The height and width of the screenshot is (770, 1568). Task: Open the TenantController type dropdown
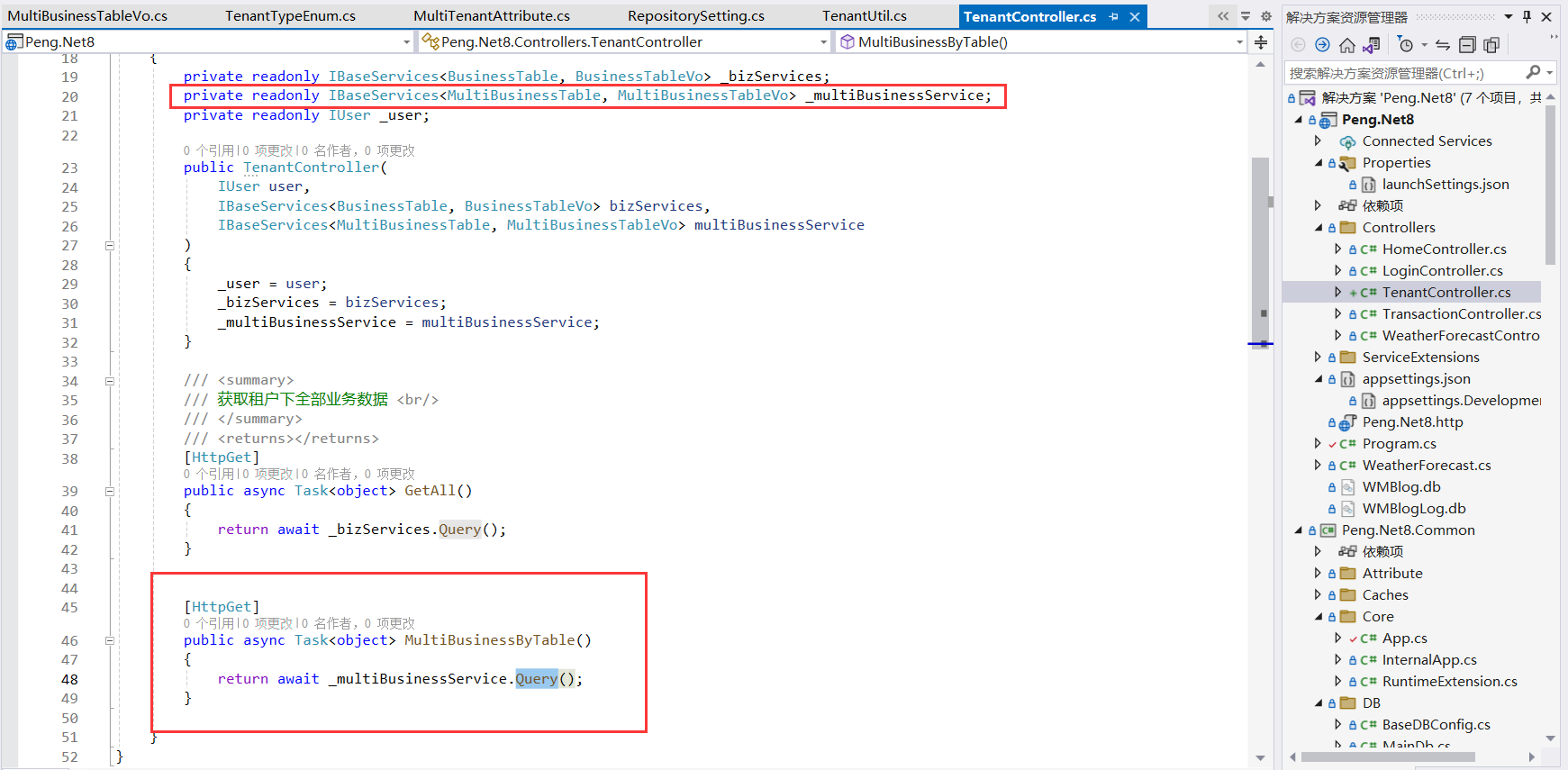(823, 42)
